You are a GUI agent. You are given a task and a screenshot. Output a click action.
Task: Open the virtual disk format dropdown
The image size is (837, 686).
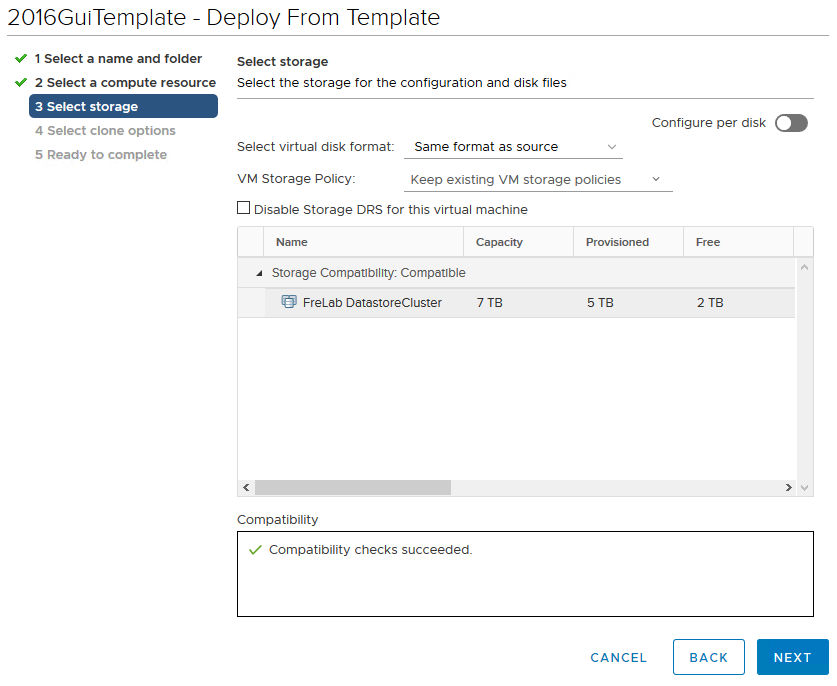(514, 147)
